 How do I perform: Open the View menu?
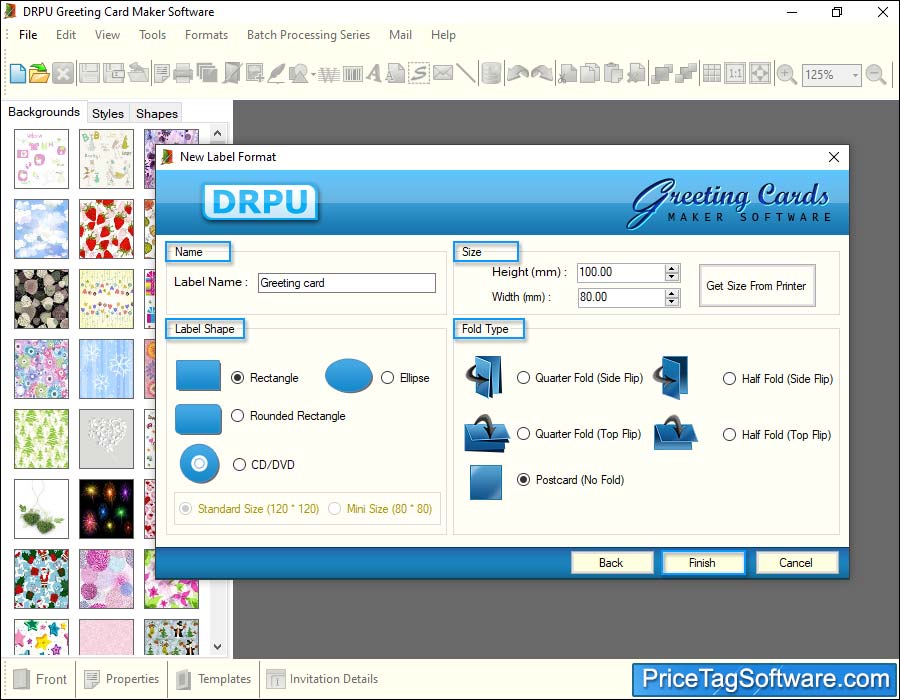tap(107, 35)
